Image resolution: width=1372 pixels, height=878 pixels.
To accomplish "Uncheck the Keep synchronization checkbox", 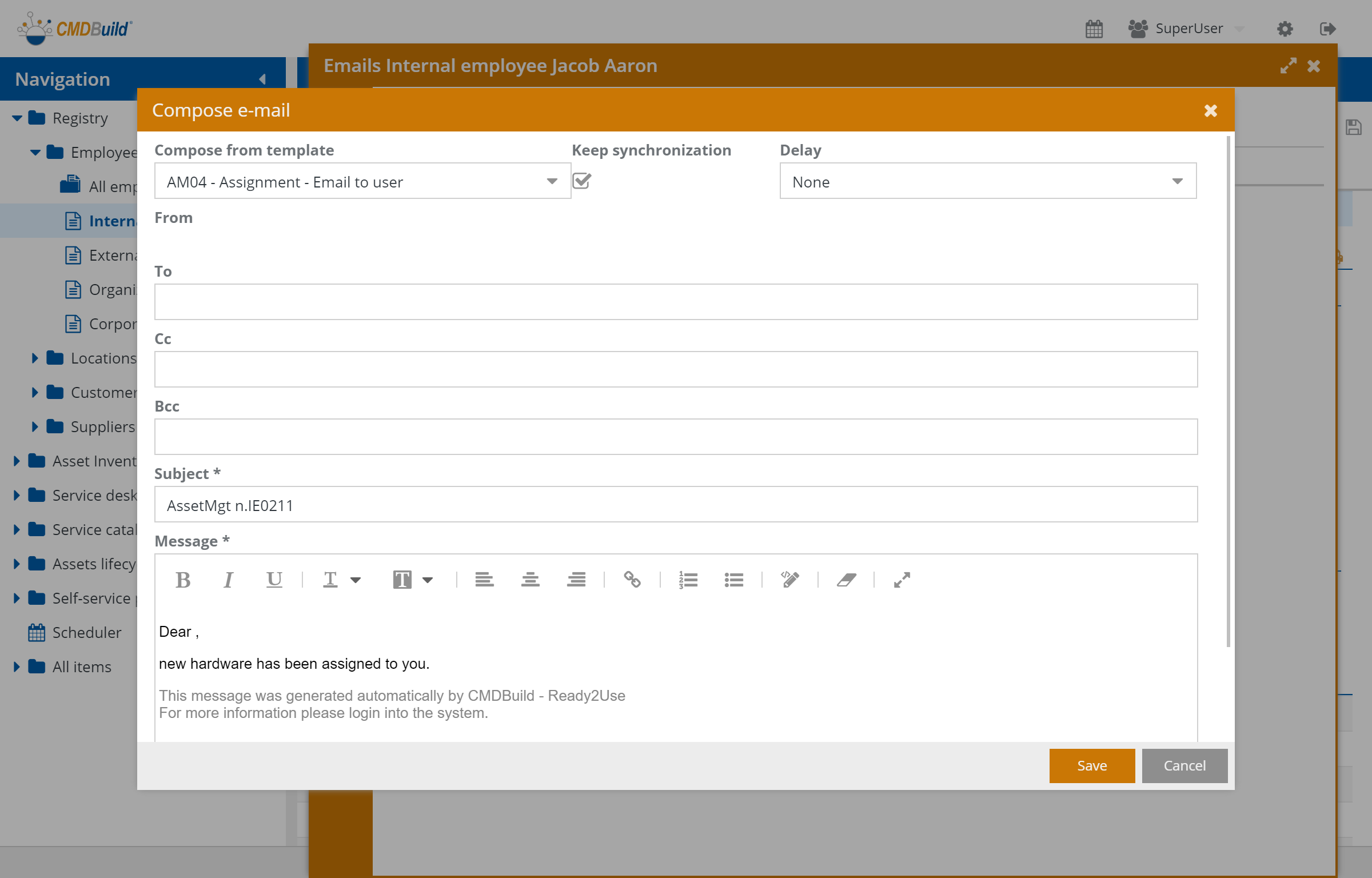I will (582, 181).
